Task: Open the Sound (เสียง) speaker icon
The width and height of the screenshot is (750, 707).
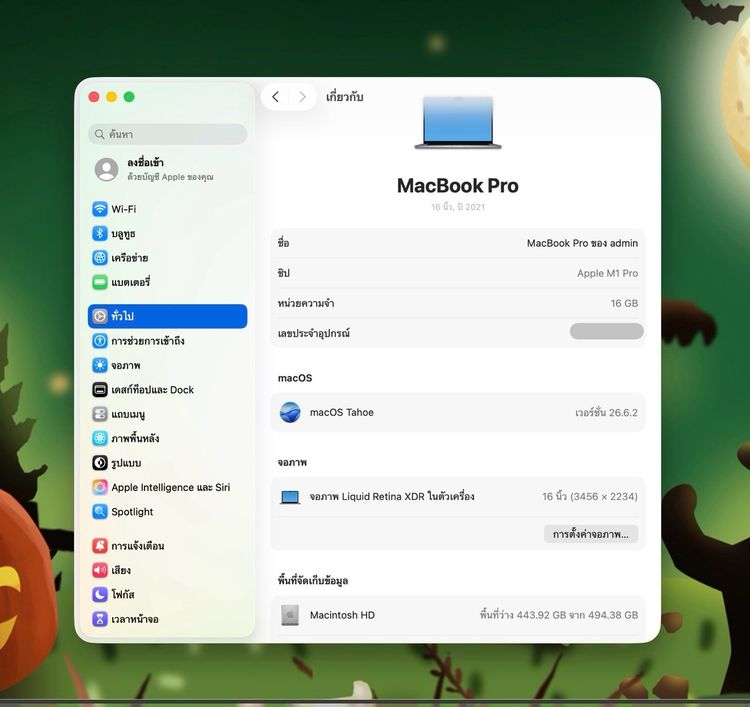Action: pyautogui.click(x=99, y=570)
